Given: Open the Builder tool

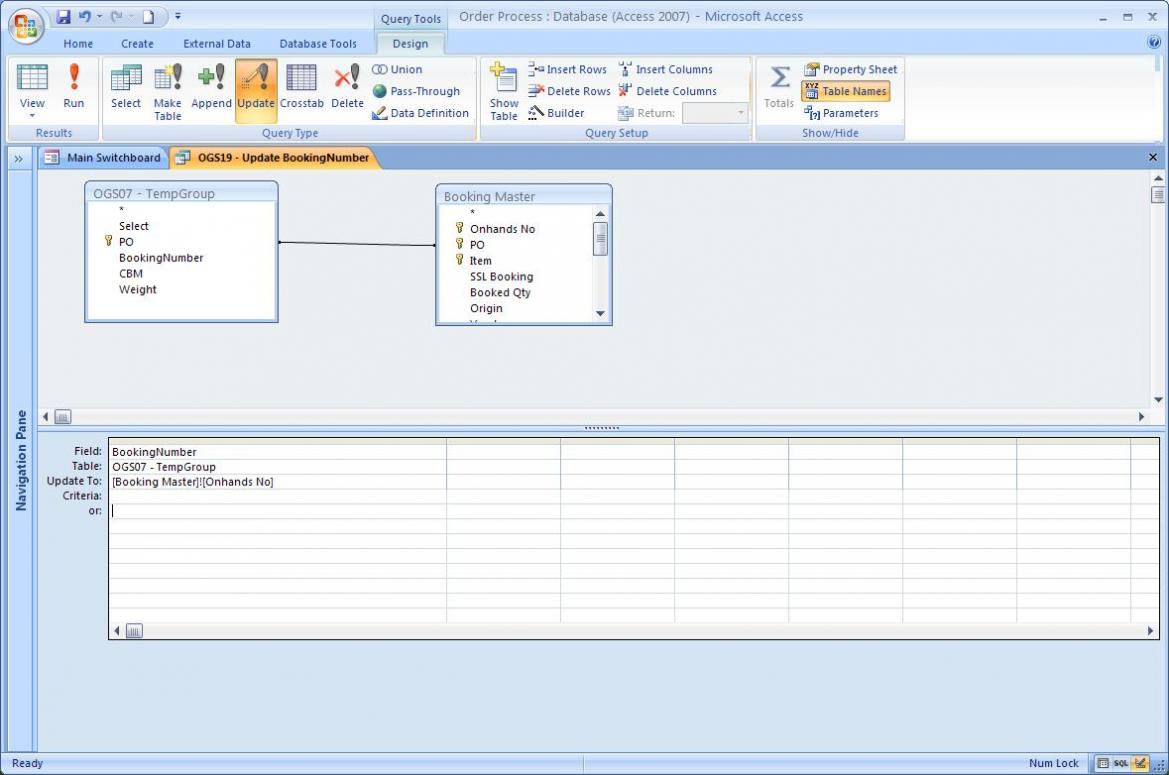Looking at the screenshot, I should tap(556, 113).
